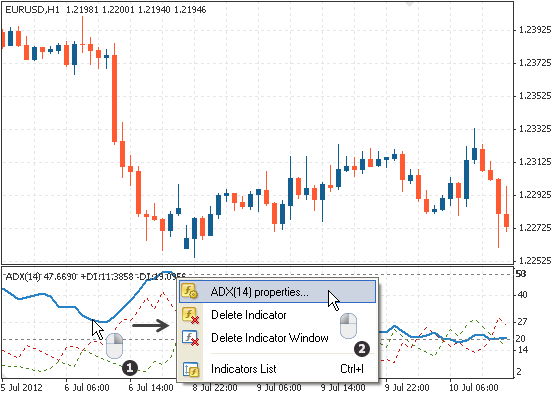This screenshot has height=398, width=555.
Task: Click the Delete Indicator red-cross icon
Action: coord(190,315)
